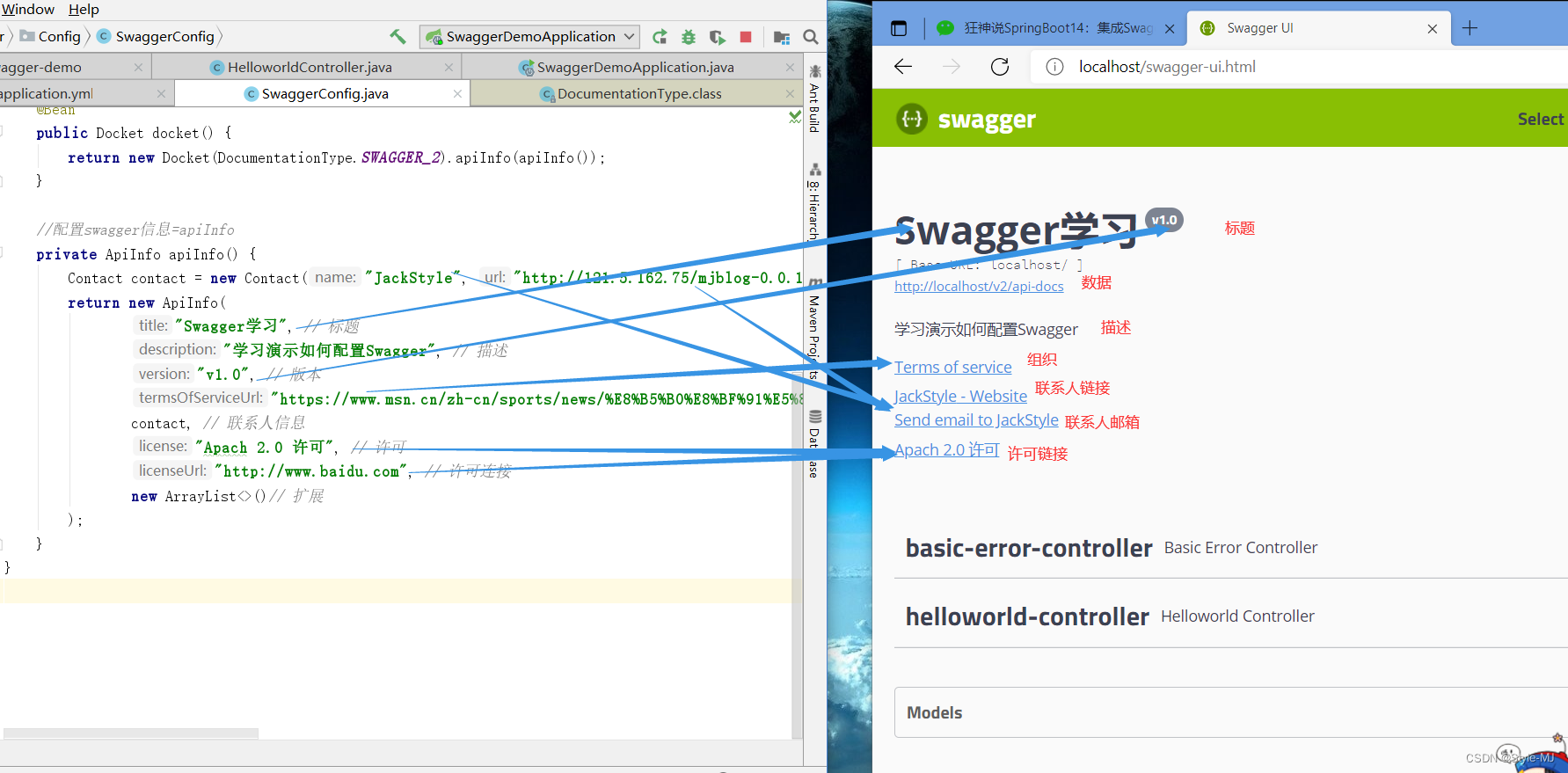Click the Swagger学习 page title
The image size is (1568, 773).
pyautogui.click(x=1017, y=230)
